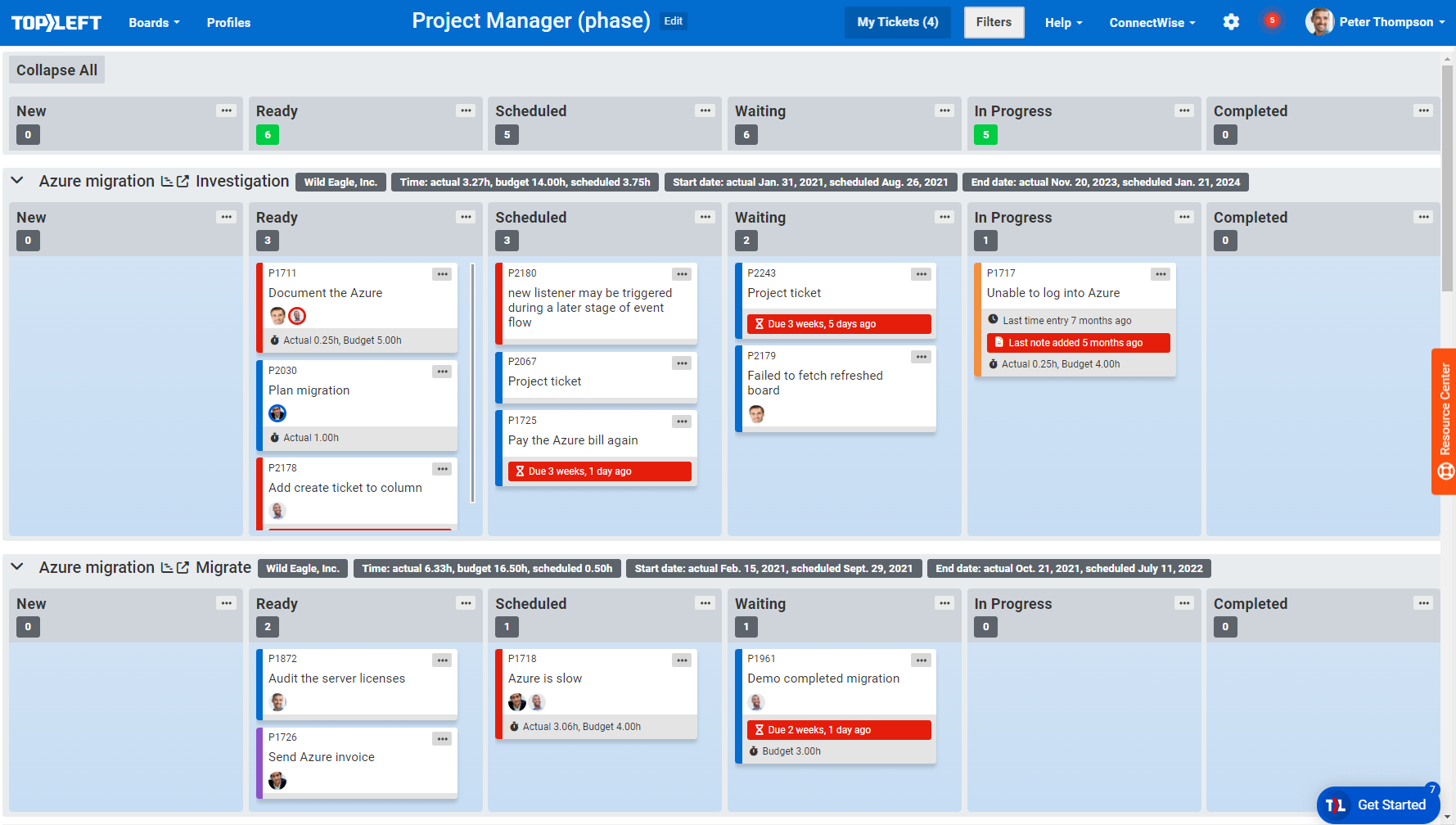Screen dimensions: 1456x825
Task: Click Collapse All
Action: click(56, 70)
